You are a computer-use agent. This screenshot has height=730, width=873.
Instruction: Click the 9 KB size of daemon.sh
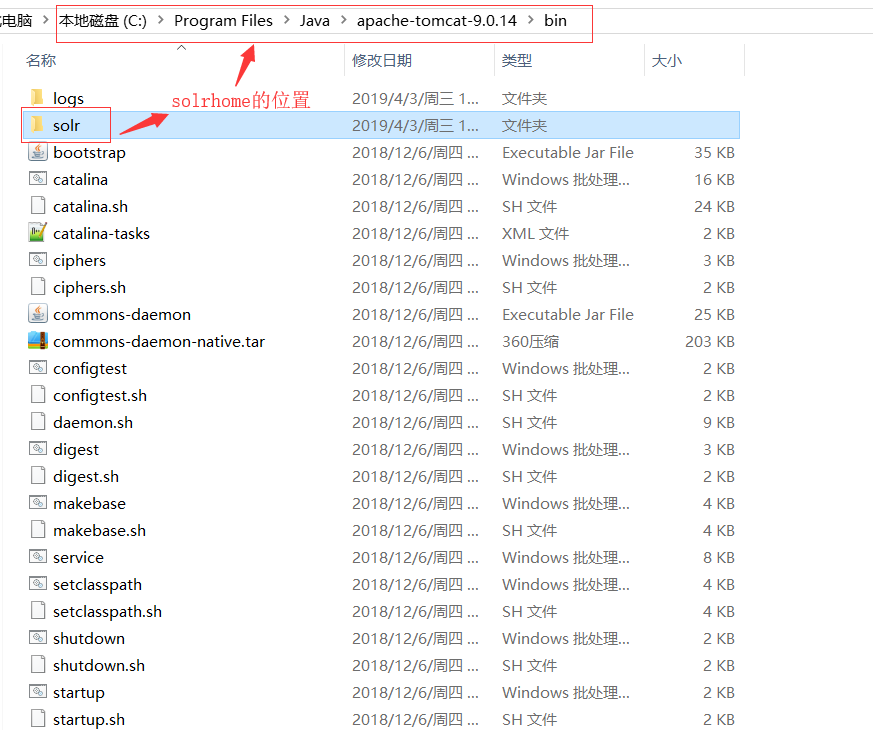tap(718, 423)
